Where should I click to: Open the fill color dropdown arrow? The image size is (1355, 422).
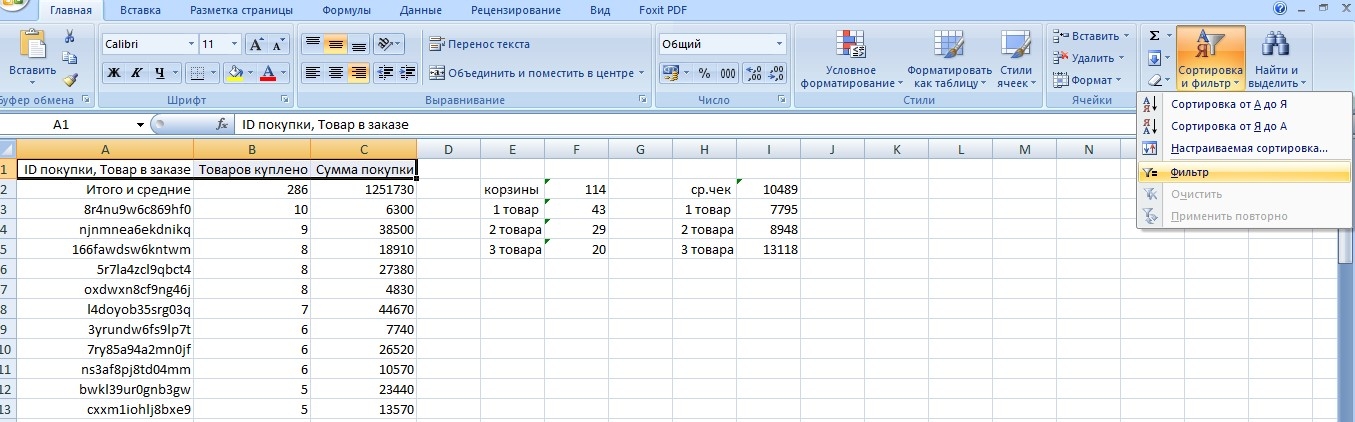250,73
